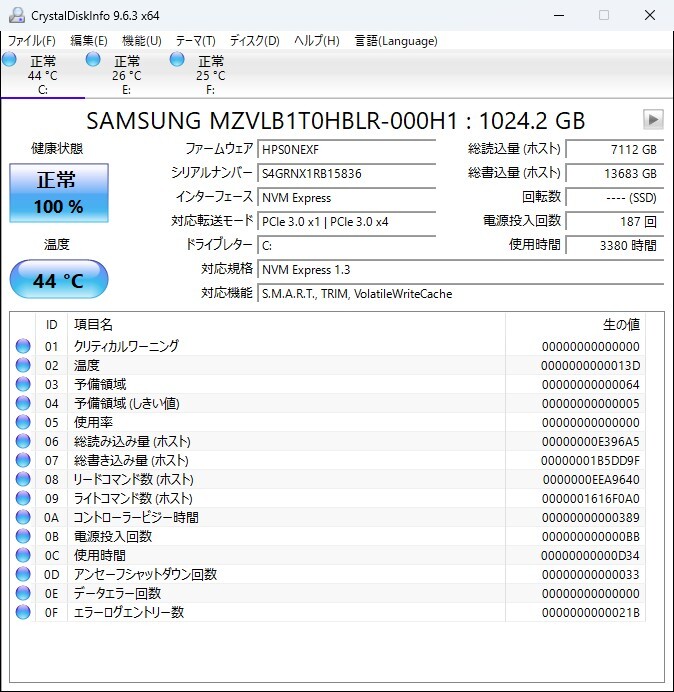Open the 機能(U) menu
The image size is (674, 692).
[x=141, y=41]
